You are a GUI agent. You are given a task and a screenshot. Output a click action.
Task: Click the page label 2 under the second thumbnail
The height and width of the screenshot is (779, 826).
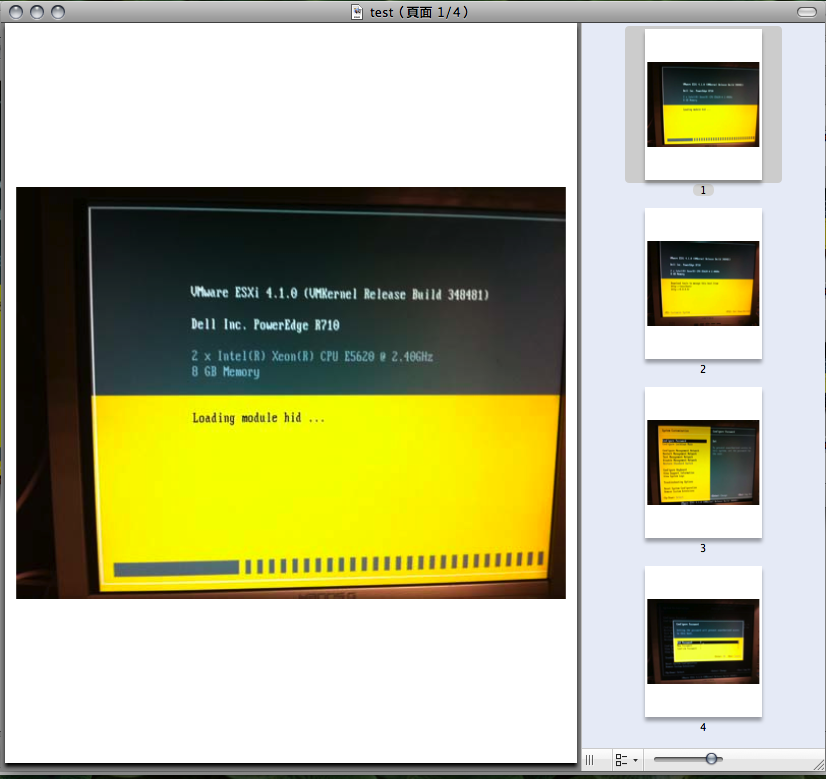[x=703, y=369]
